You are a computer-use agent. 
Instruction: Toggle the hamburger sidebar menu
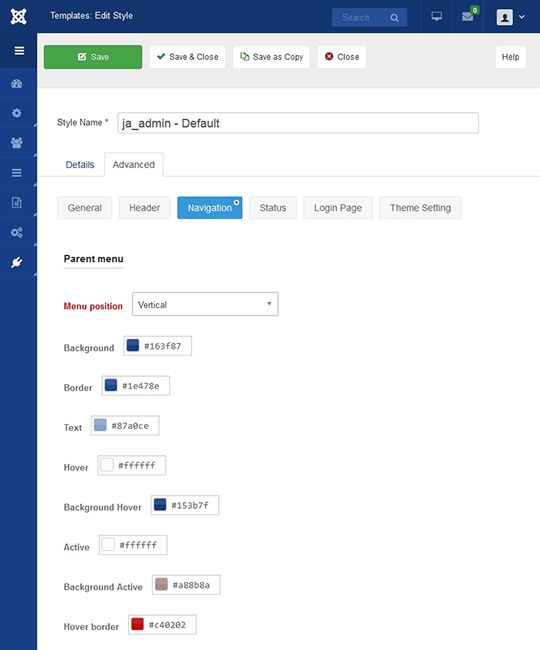tap(19, 51)
